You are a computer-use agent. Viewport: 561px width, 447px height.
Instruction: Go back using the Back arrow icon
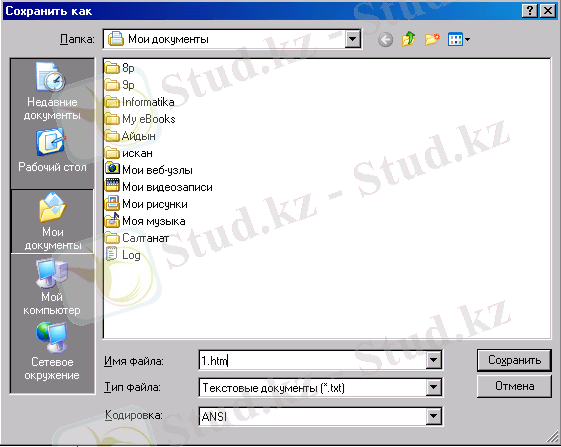(385, 39)
